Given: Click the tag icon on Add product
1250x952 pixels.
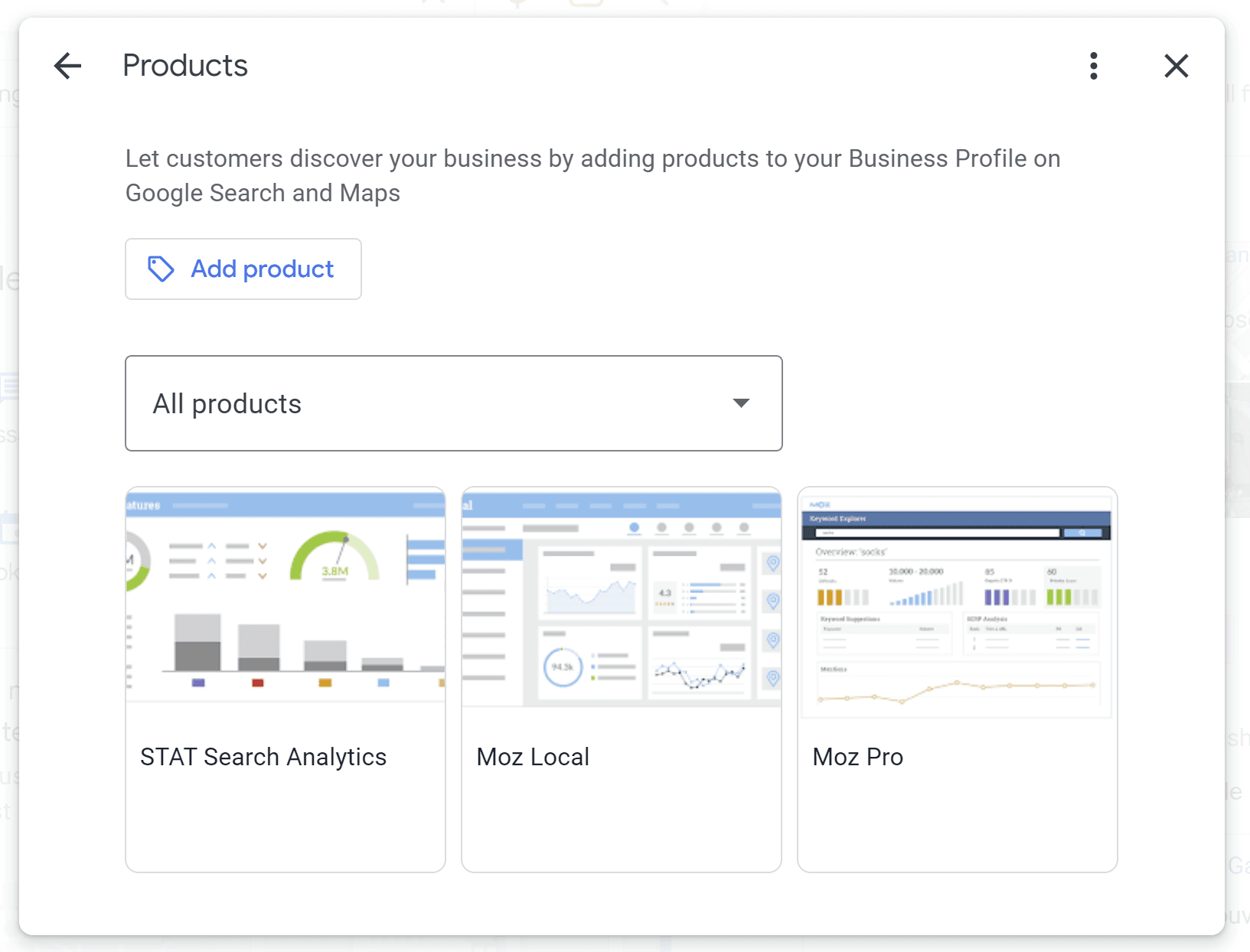Looking at the screenshot, I should [x=161, y=269].
